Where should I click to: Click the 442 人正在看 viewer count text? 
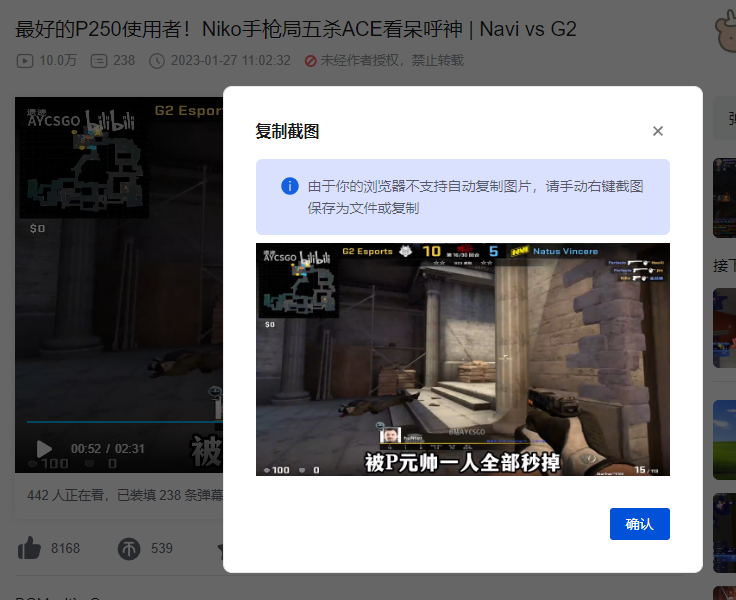65,495
